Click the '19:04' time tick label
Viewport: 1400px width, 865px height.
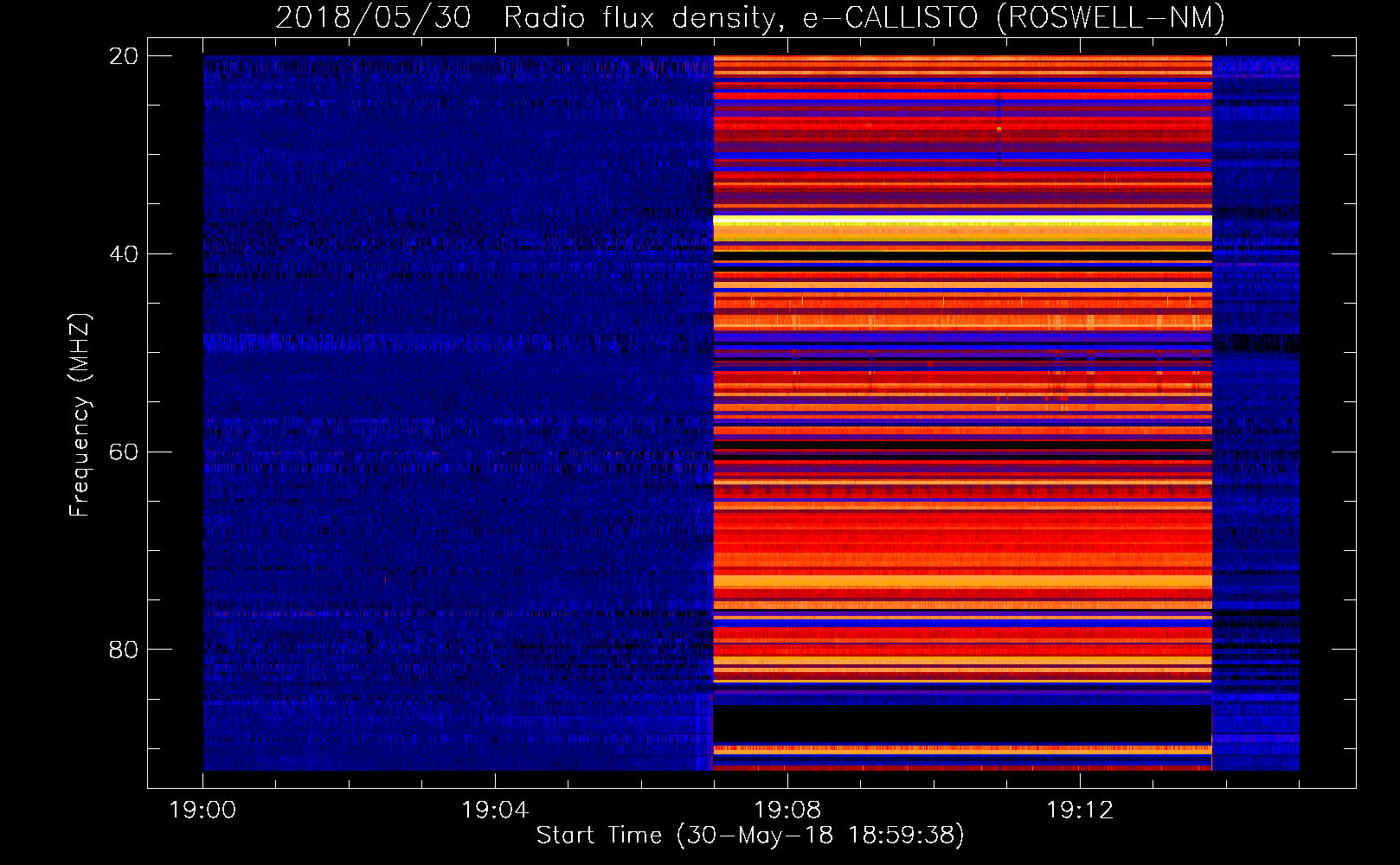click(x=495, y=811)
